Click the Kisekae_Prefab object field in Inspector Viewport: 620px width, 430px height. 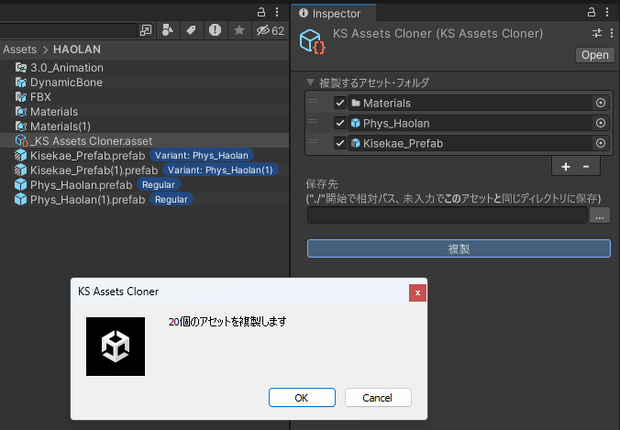[x=471, y=143]
